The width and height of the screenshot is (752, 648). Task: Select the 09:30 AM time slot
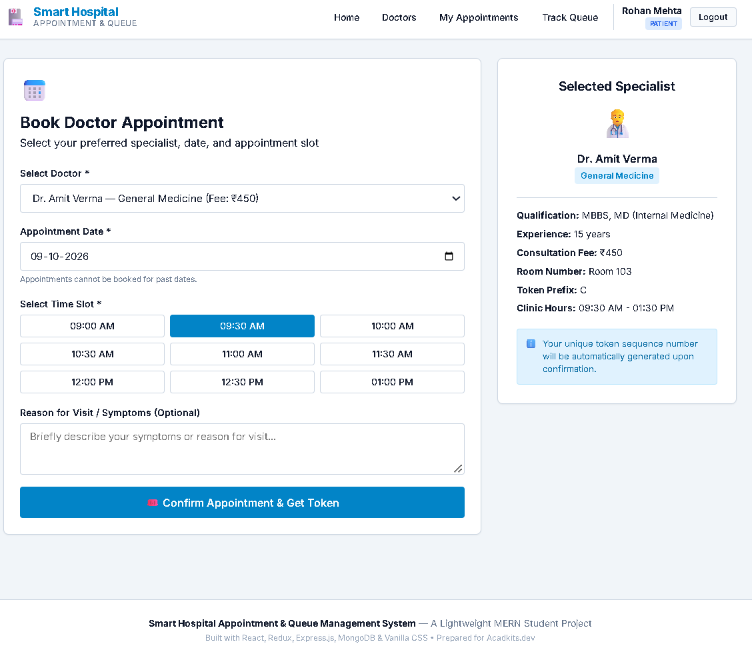[242, 326]
